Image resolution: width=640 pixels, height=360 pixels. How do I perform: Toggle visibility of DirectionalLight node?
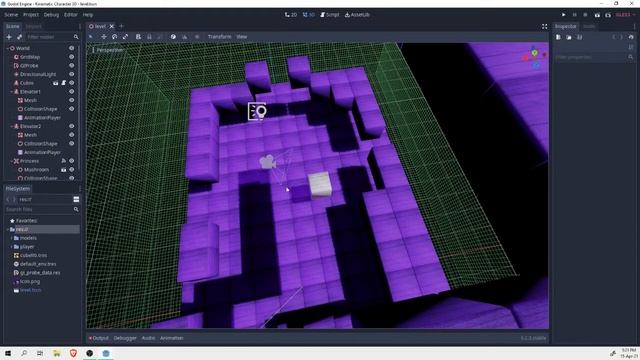(71, 74)
